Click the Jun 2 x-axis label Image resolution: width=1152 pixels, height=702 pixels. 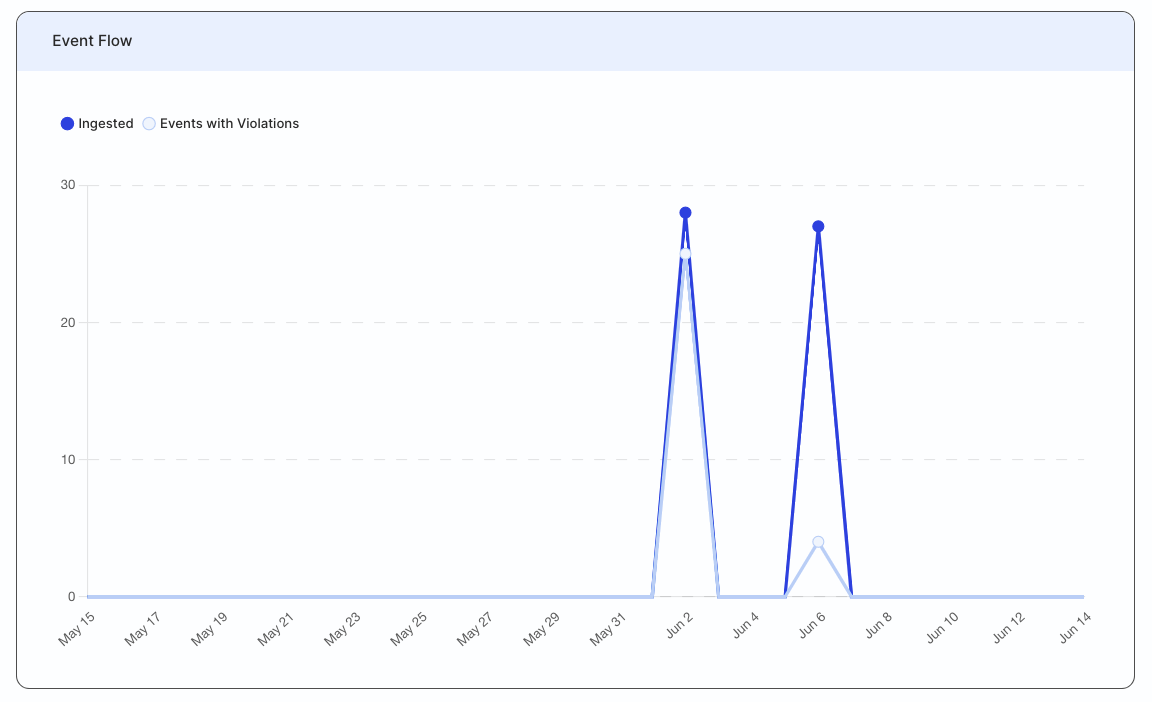click(x=679, y=625)
